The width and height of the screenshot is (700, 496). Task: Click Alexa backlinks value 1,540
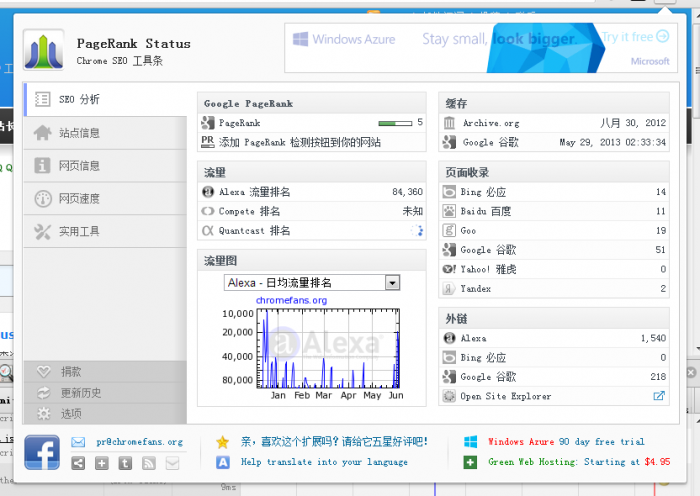coord(654,338)
